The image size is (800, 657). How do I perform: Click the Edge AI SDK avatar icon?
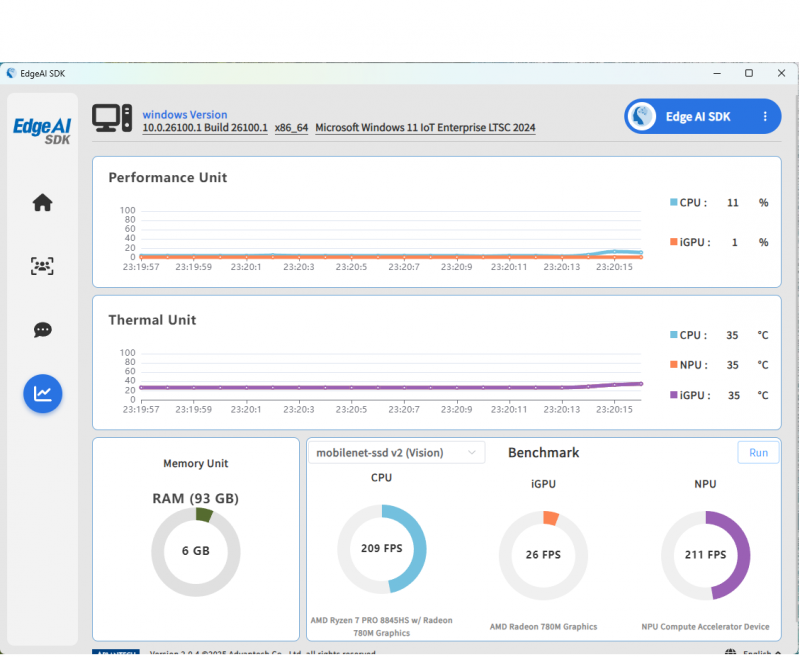pyautogui.click(x=642, y=117)
